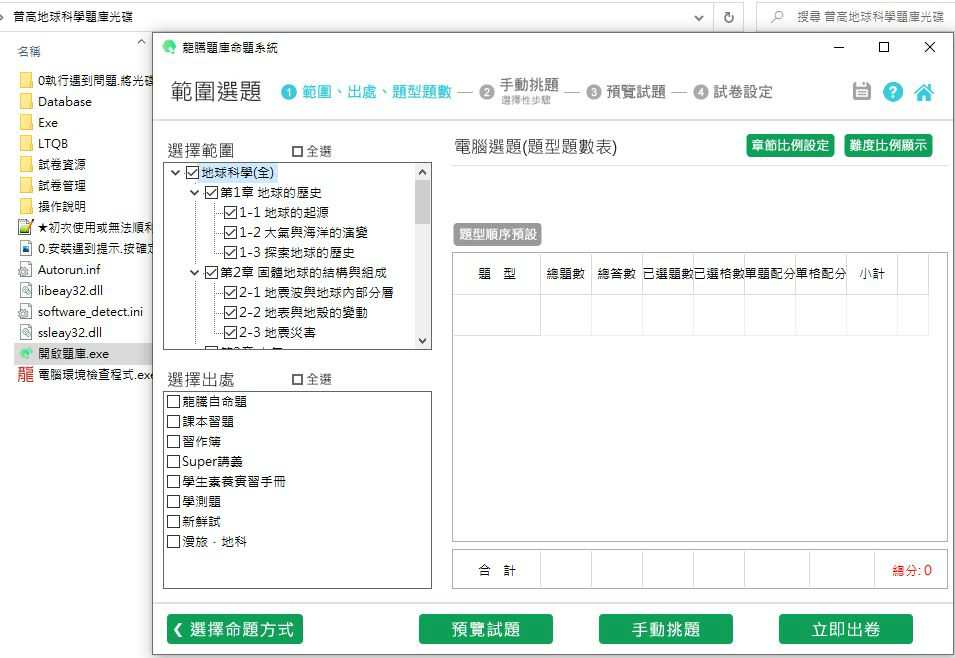Viewport: 955px width, 658px height.
Task: Uncheck 地球科學(全) checkbox
Action: pyautogui.click(x=192, y=172)
